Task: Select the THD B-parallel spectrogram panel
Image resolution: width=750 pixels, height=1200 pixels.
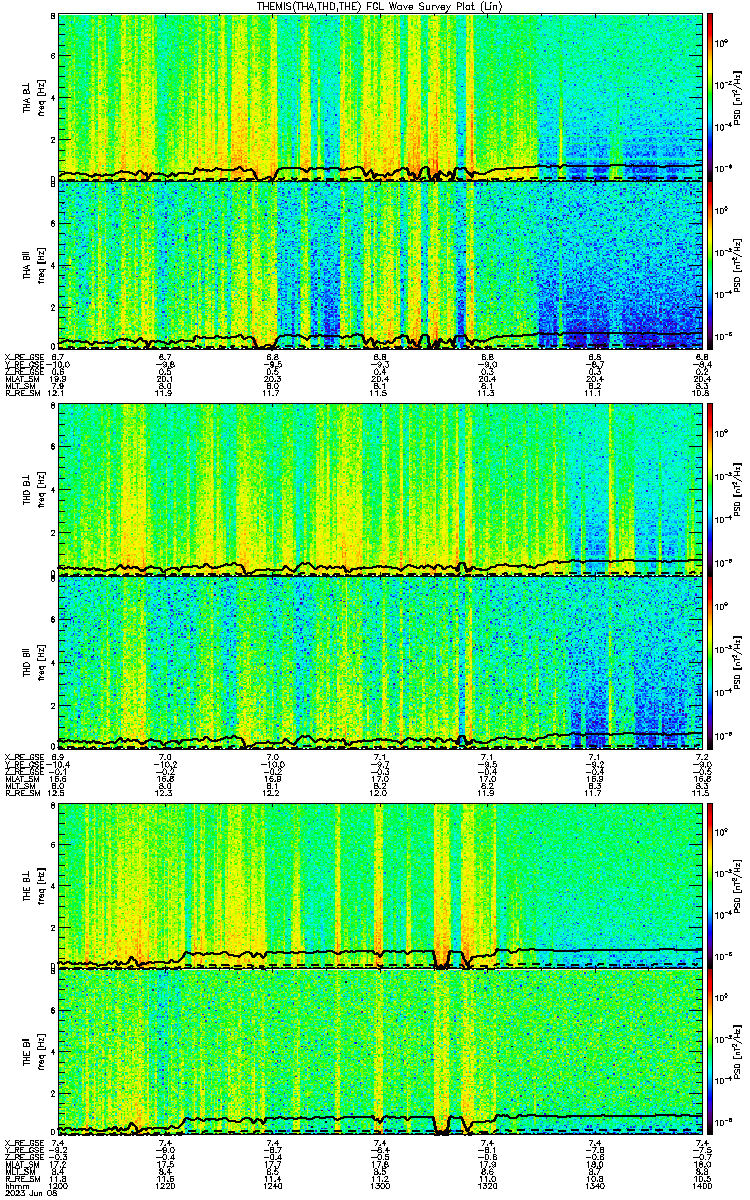Action: point(380,662)
